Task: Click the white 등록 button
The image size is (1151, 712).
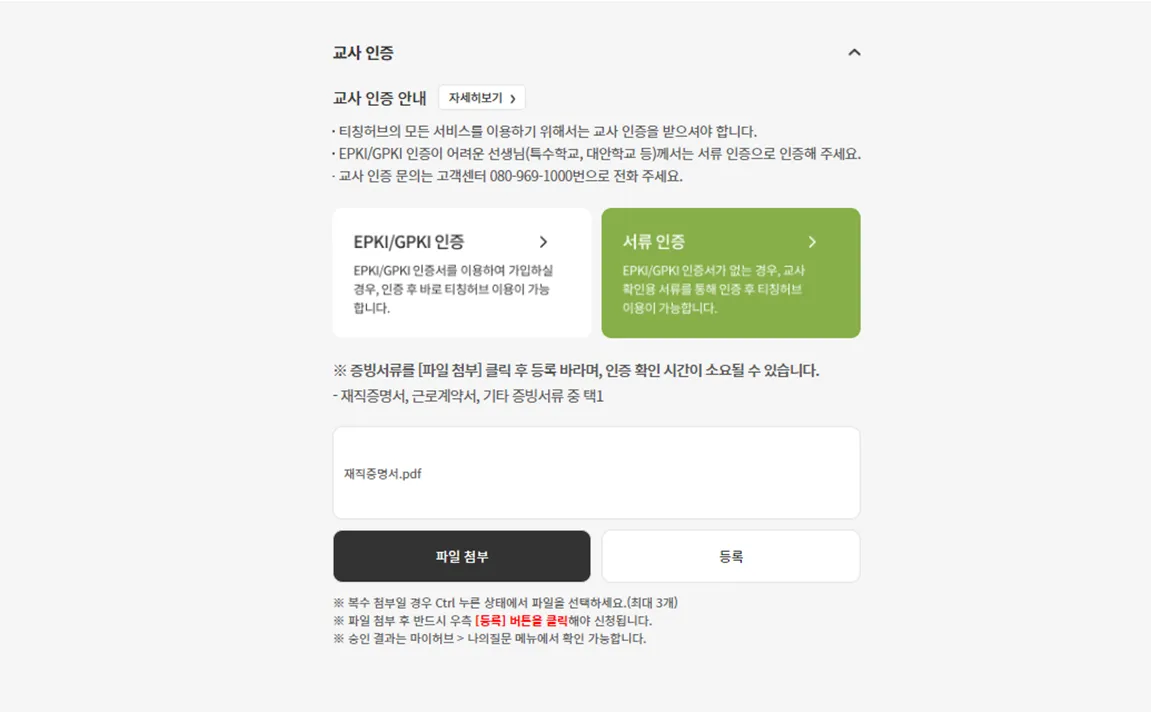Action: point(731,556)
